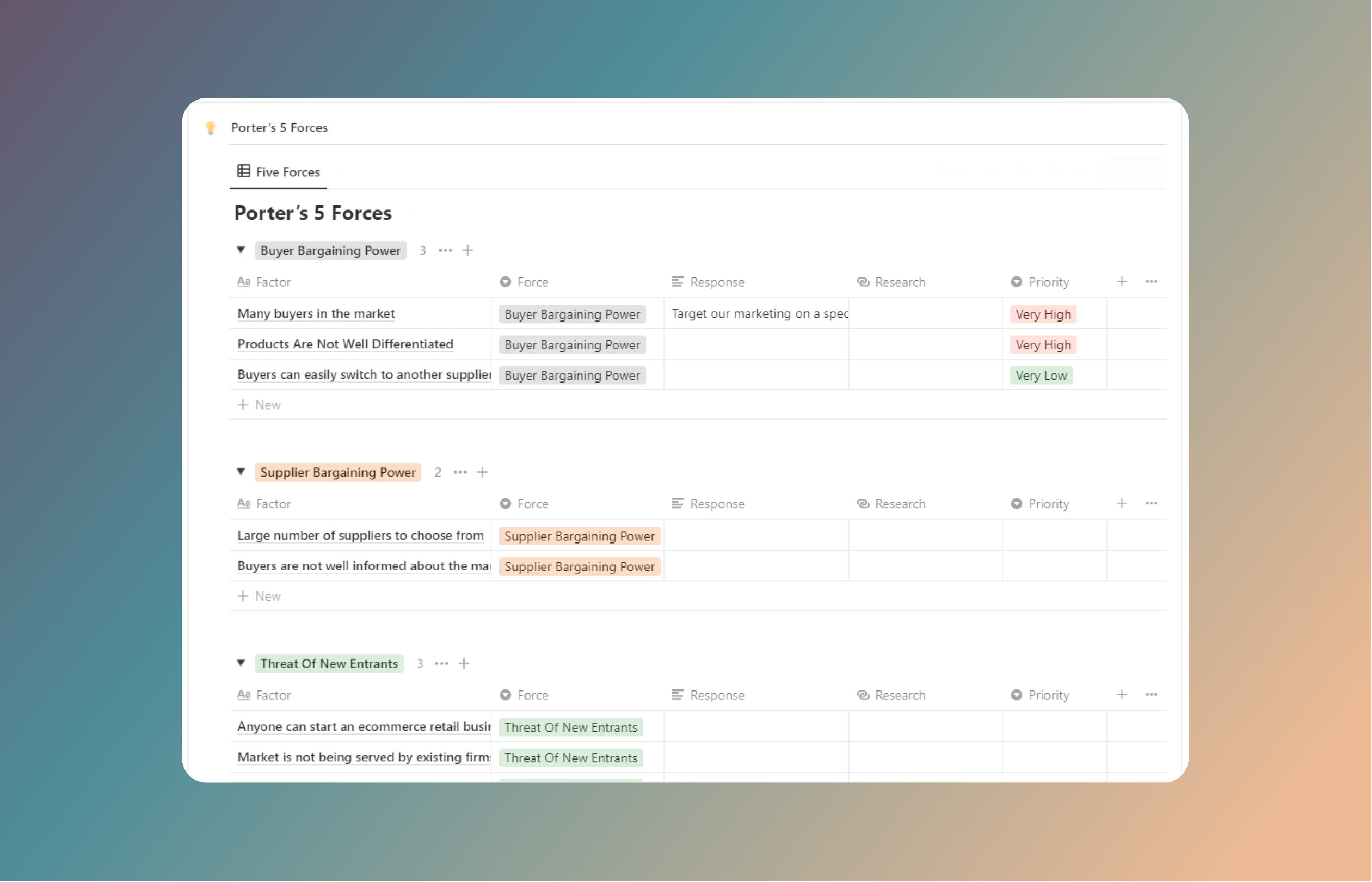Open database search with the magnifying glass icon
Screen dimensions: 1372x882
pos(1024,171)
